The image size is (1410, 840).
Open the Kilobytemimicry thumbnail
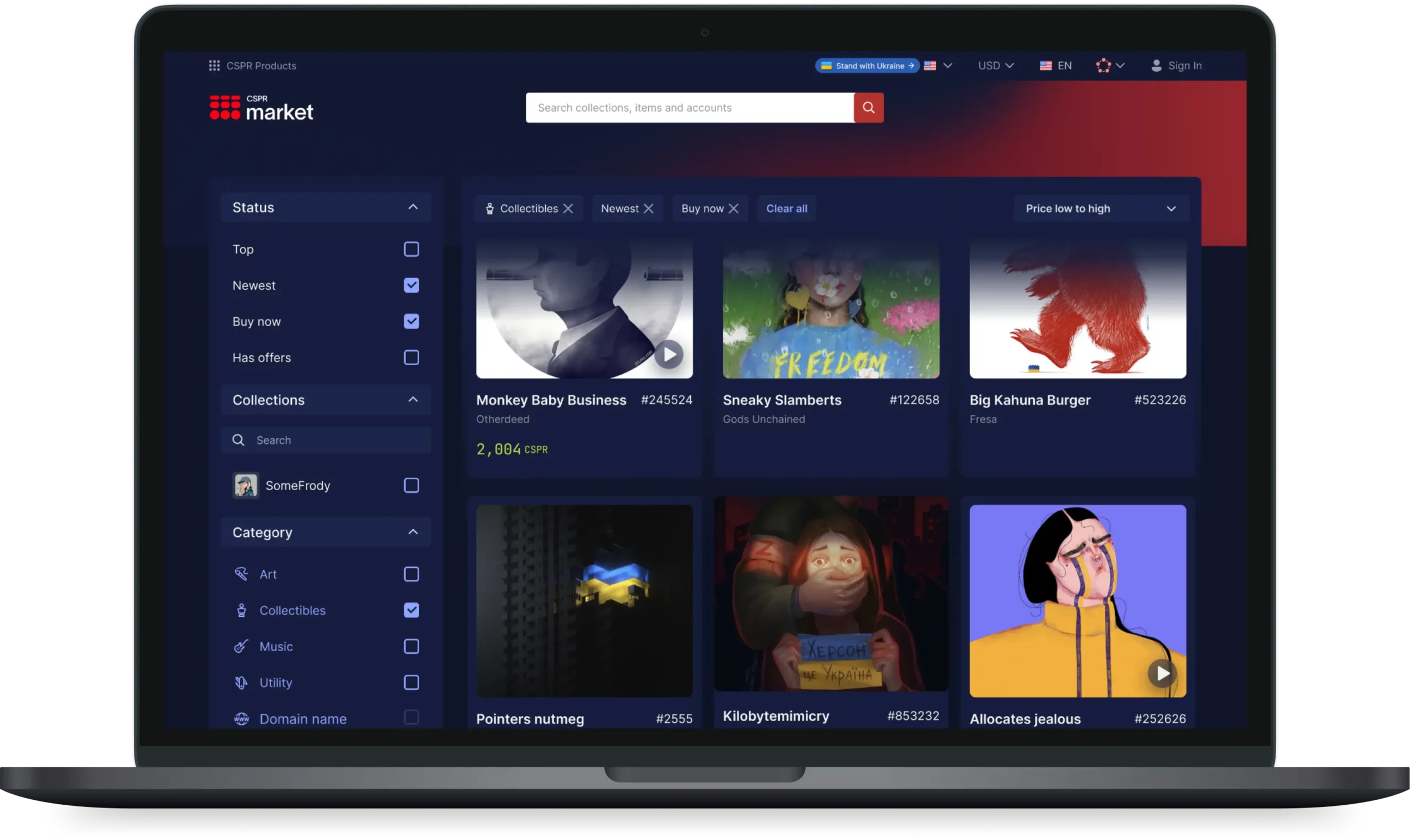[x=831, y=594]
